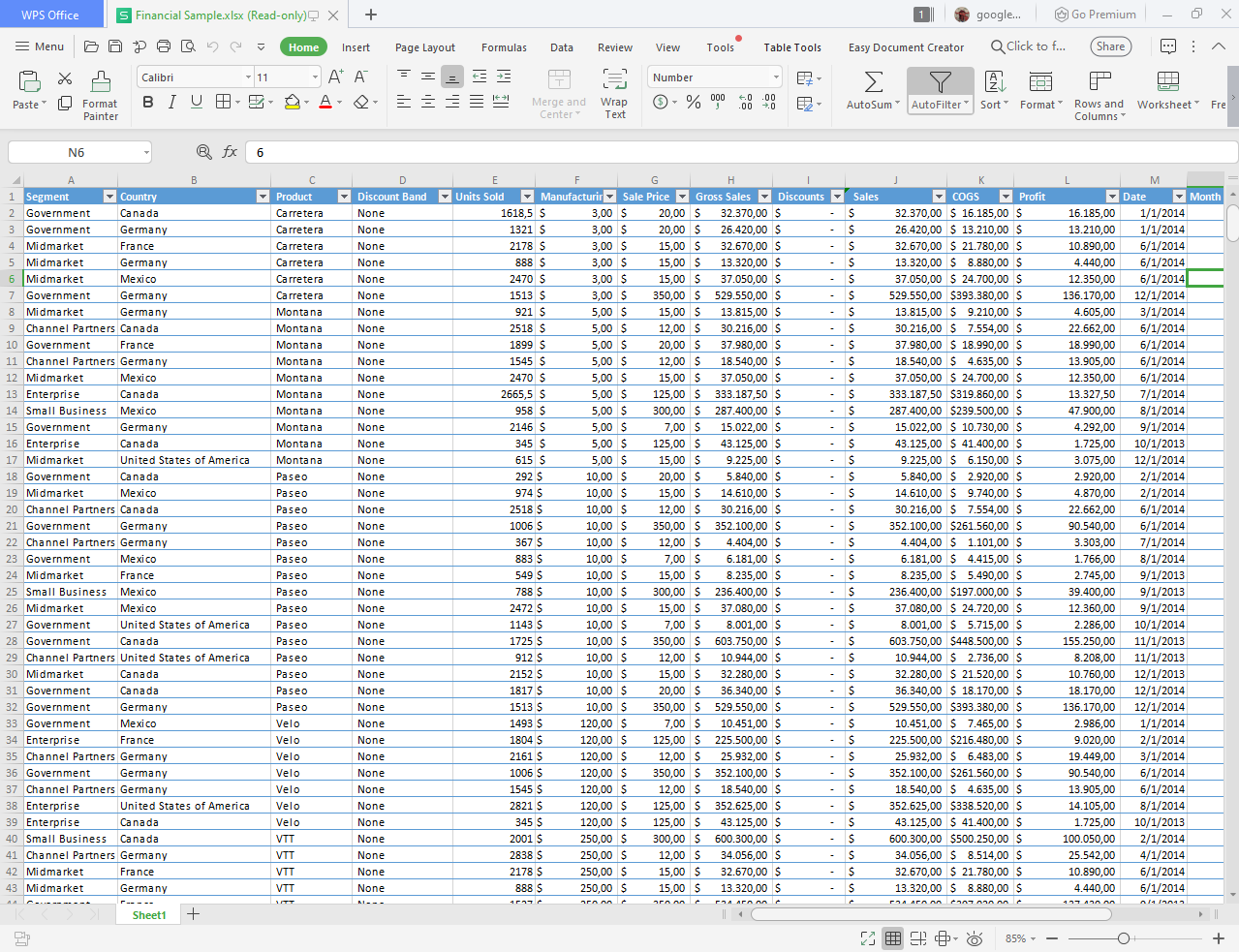Click the Increase Font Size icon
The height and width of the screenshot is (952, 1239).
[335, 77]
